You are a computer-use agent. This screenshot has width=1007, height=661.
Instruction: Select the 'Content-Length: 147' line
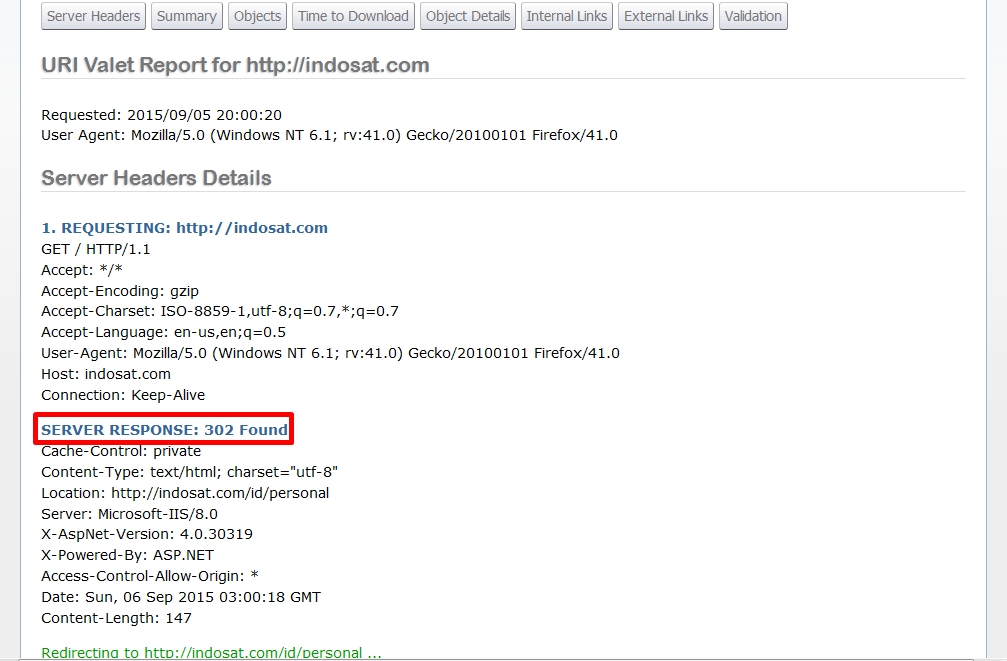coord(116,618)
